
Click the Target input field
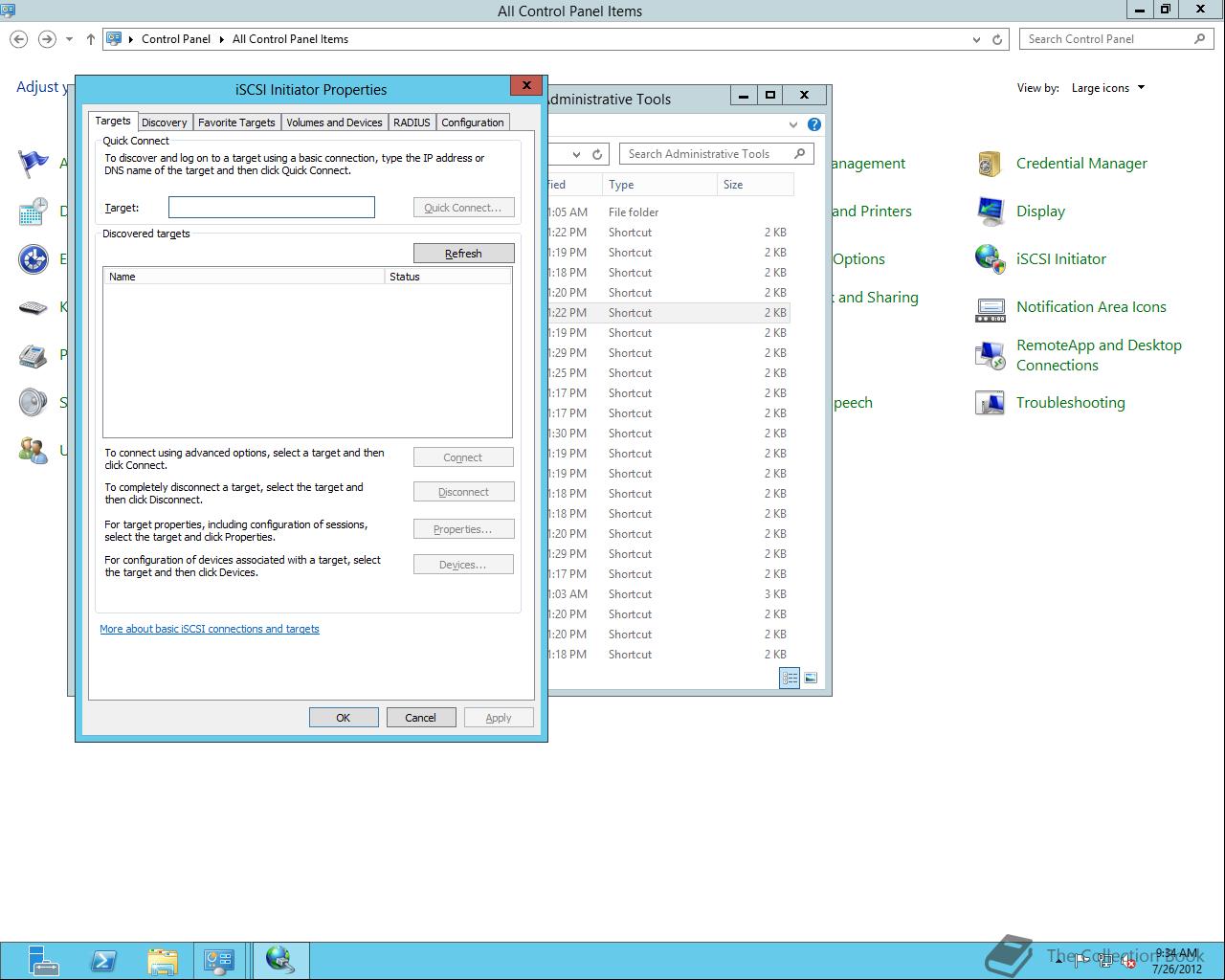pyautogui.click(x=272, y=208)
